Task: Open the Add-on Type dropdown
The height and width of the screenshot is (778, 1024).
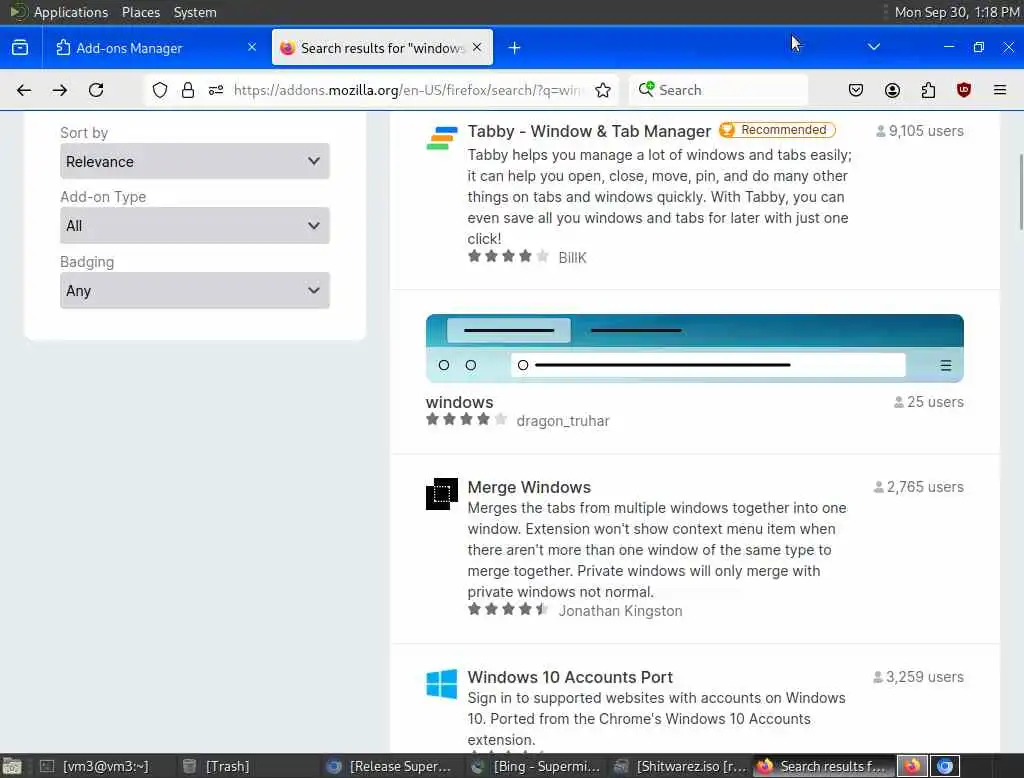Action: coord(195,225)
